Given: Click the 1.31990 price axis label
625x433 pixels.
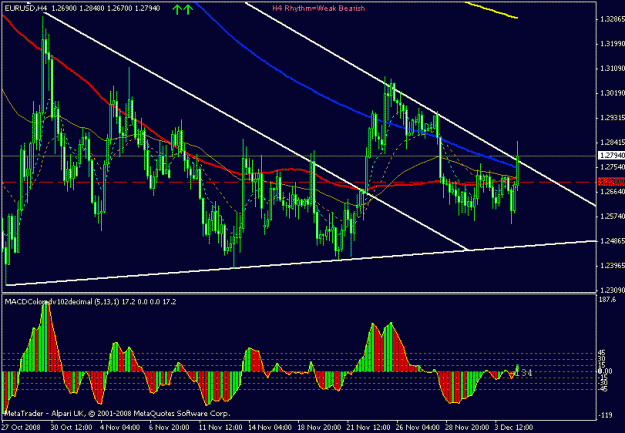Looking at the screenshot, I should [x=612, y=44].
